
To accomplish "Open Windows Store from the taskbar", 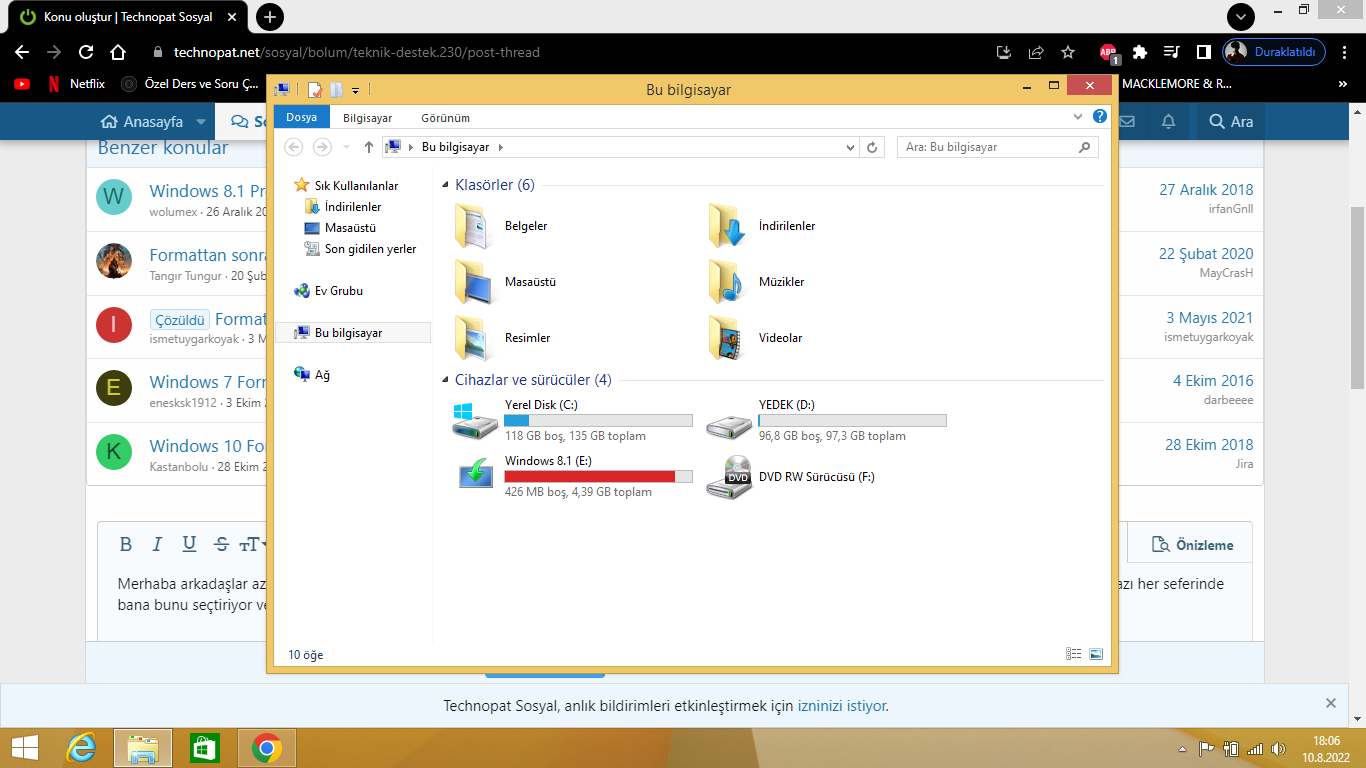I will pos(204,748).
